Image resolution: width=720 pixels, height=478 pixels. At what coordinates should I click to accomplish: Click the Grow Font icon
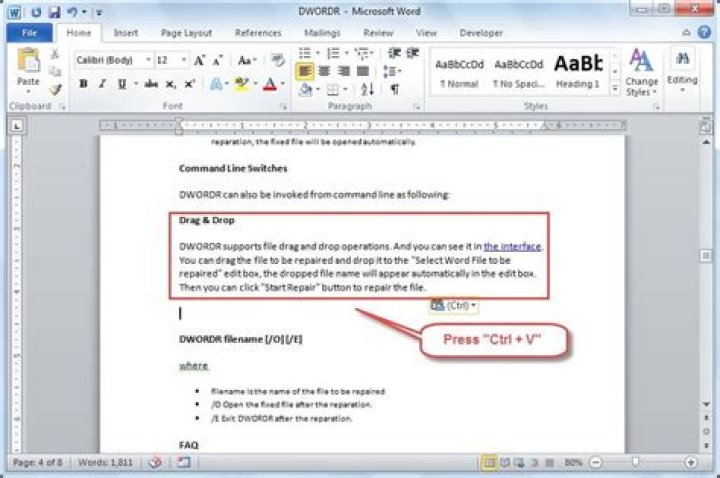pos(200,60)
